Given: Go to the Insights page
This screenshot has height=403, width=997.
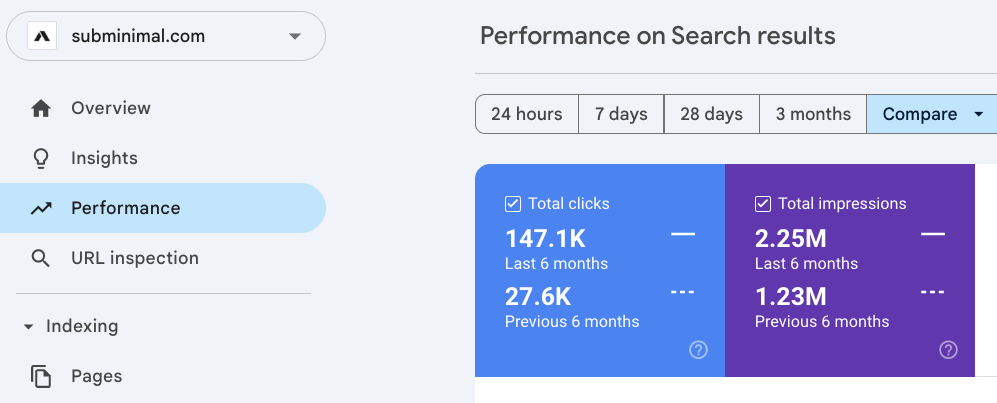Looking at the screenshot, I should [104, 158].
